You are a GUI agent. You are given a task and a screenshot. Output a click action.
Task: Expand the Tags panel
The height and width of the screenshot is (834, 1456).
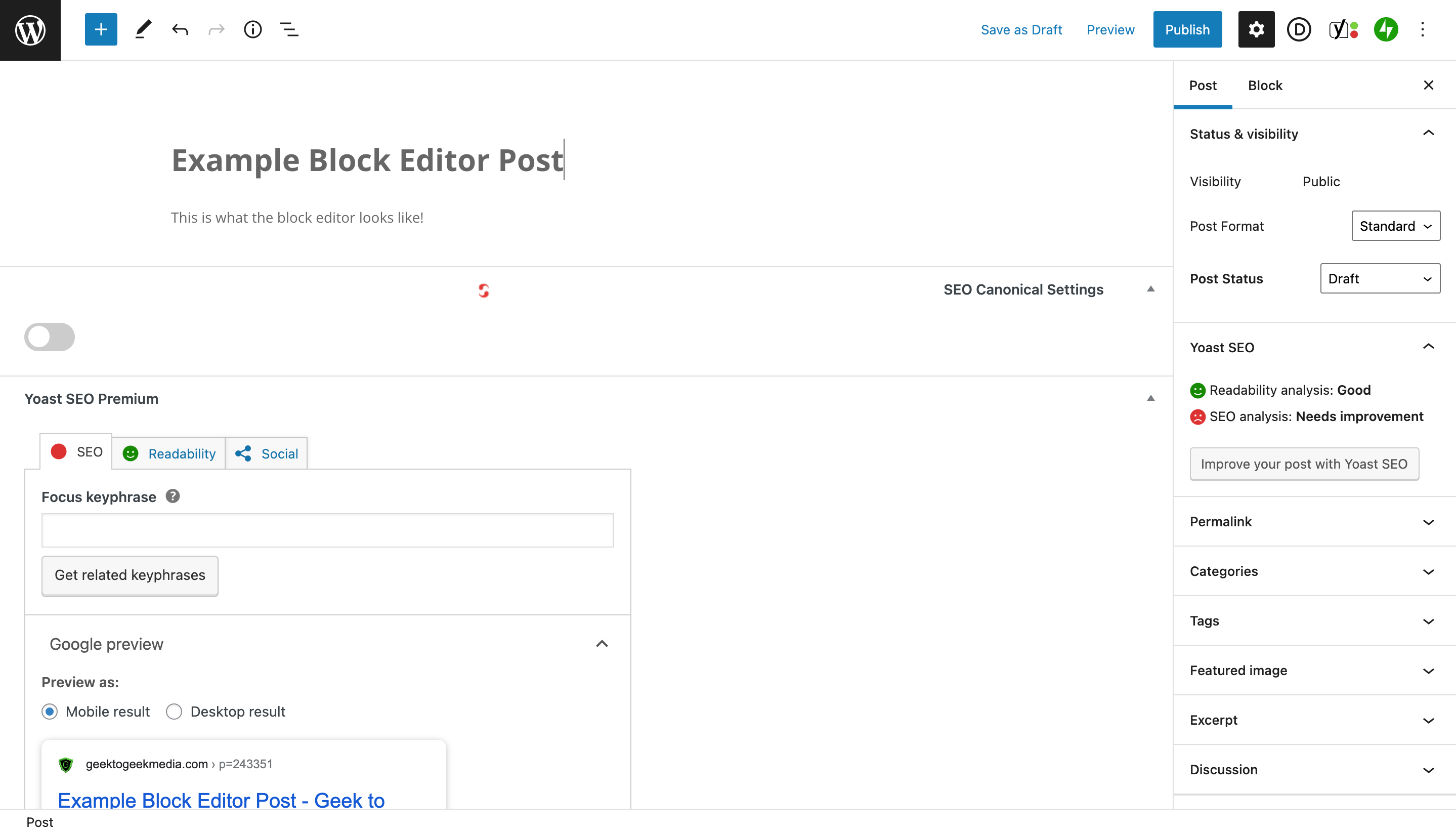click(1314, 621)
